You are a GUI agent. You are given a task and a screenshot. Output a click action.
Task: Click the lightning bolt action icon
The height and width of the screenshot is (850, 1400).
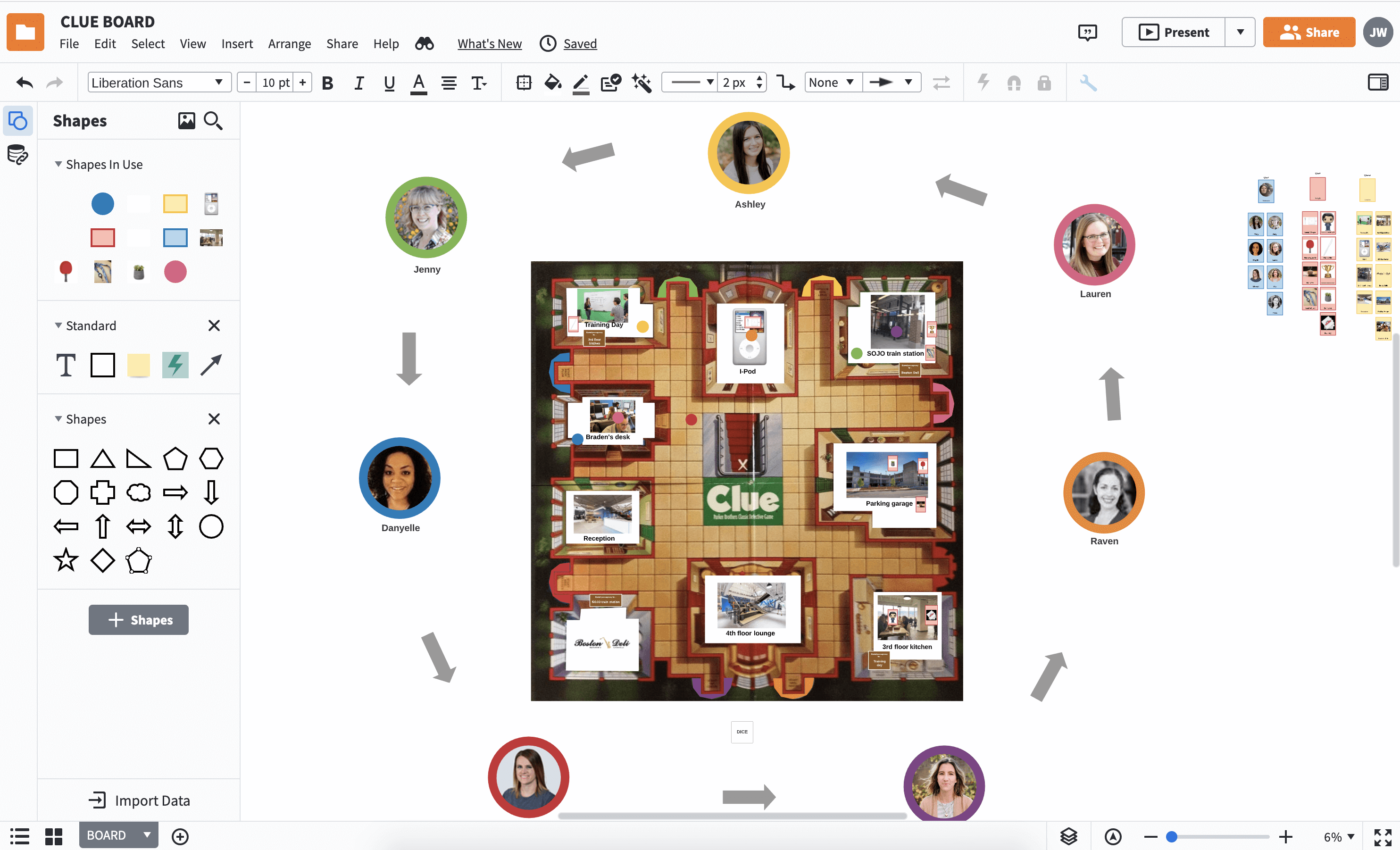(983, 83)
